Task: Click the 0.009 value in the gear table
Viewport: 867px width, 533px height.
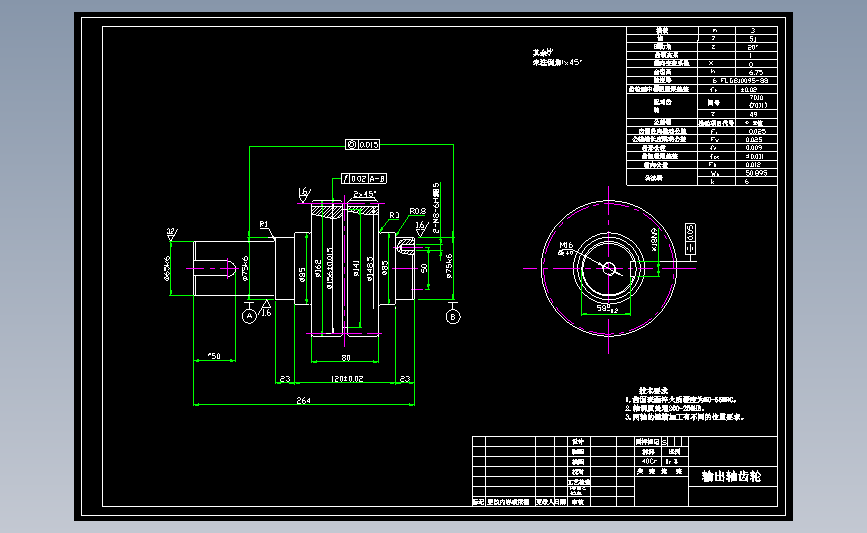Action: tap(754, 148)
